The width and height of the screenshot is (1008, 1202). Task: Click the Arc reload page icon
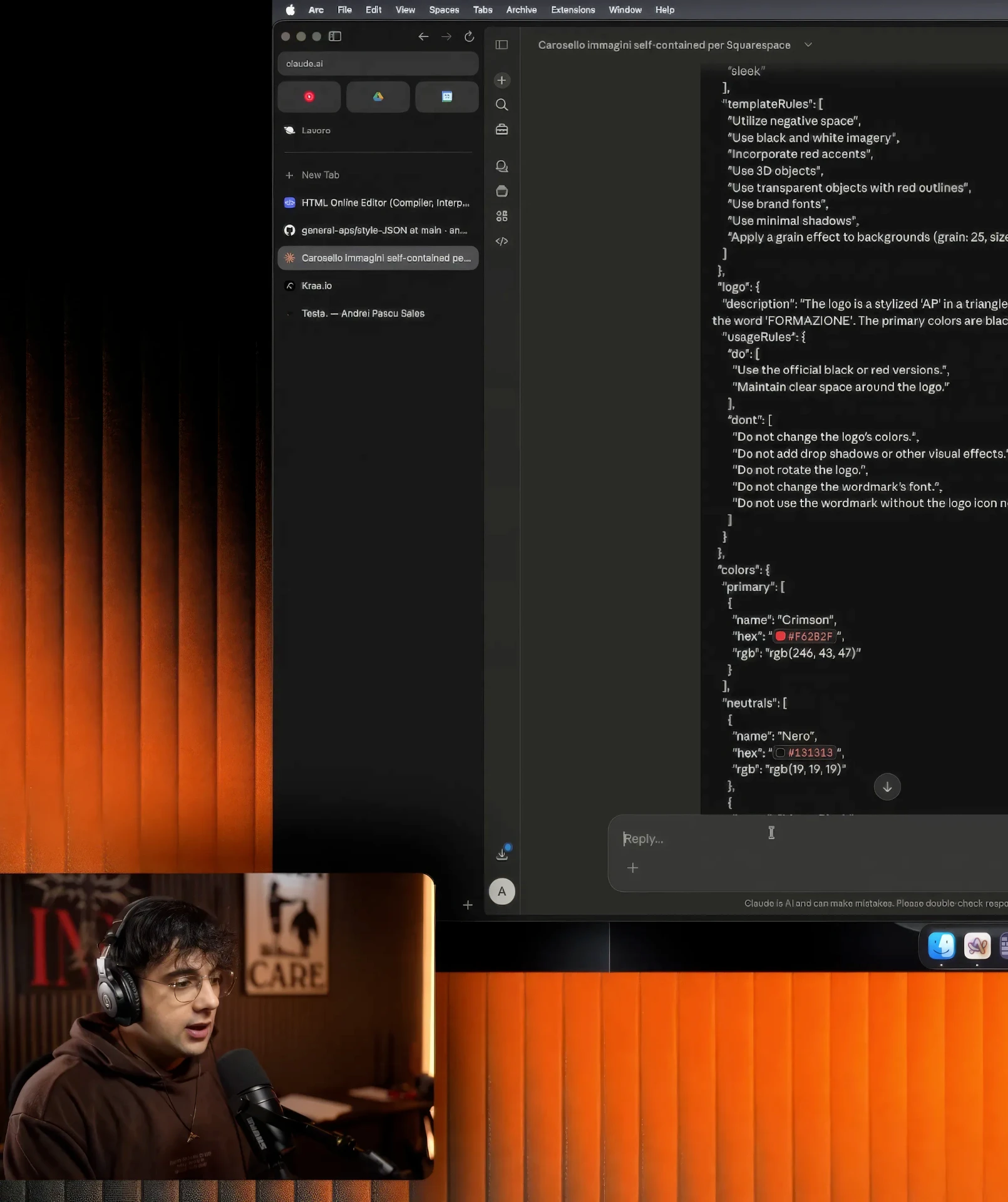(x=469, y=36)
